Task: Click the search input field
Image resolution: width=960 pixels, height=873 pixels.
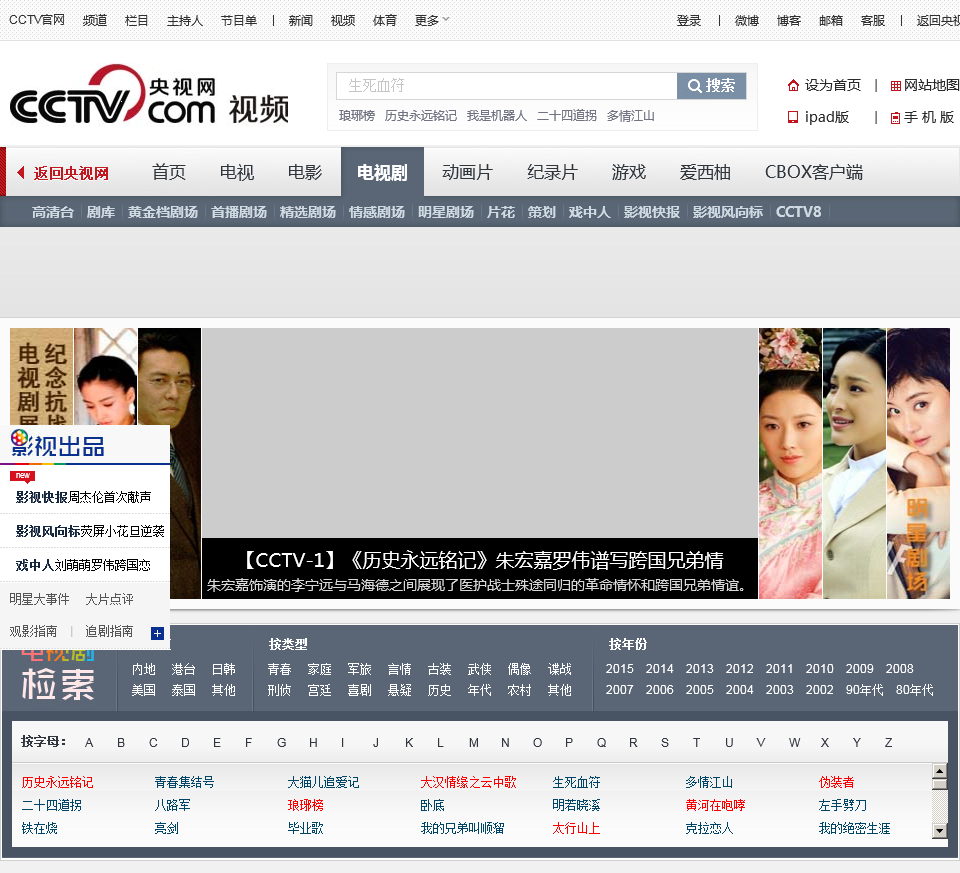Action: [x=506, y=86]
